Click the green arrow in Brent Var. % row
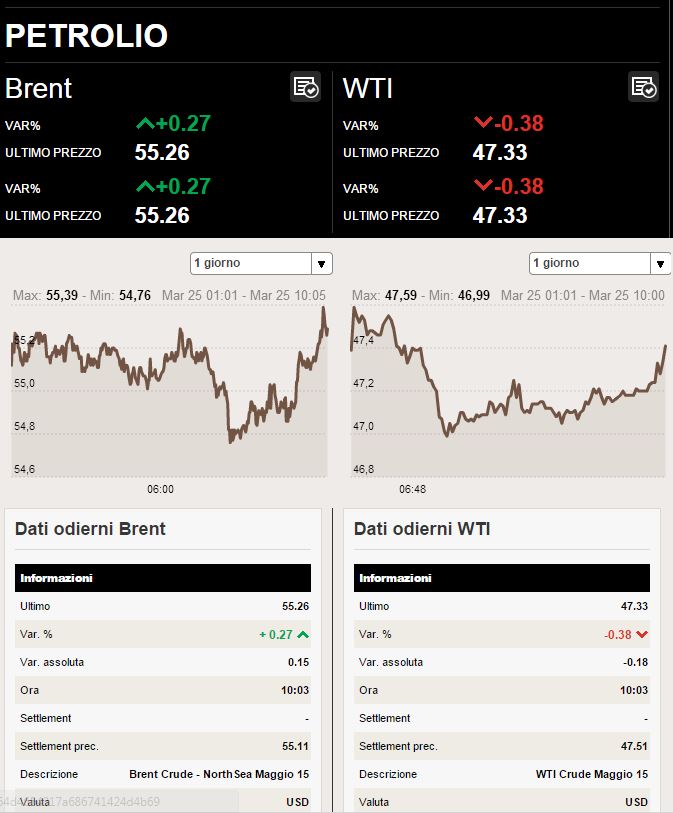673x813 pixels. tap(303, 634)
